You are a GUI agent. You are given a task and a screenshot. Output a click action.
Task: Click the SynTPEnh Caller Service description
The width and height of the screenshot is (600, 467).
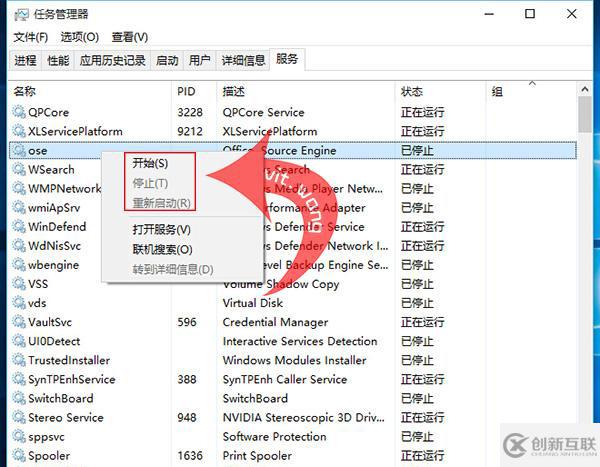point(285,380)
